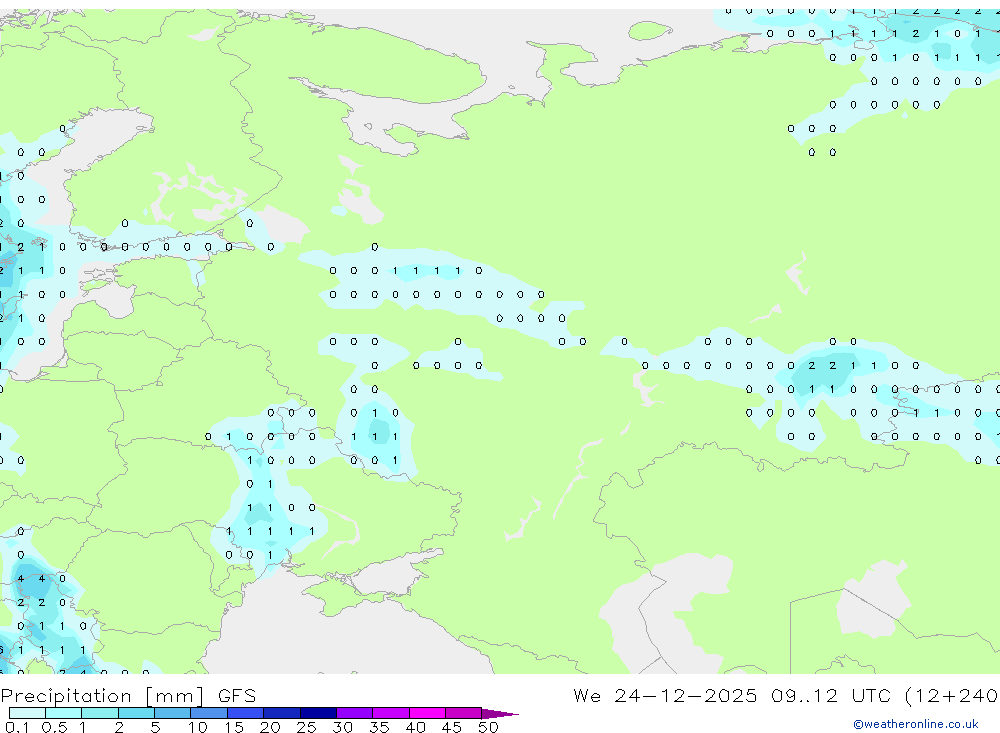The height and width of the screenshot is (733, 1000).
Task: Click the '0.5' legend scale label
Action: 54,727
